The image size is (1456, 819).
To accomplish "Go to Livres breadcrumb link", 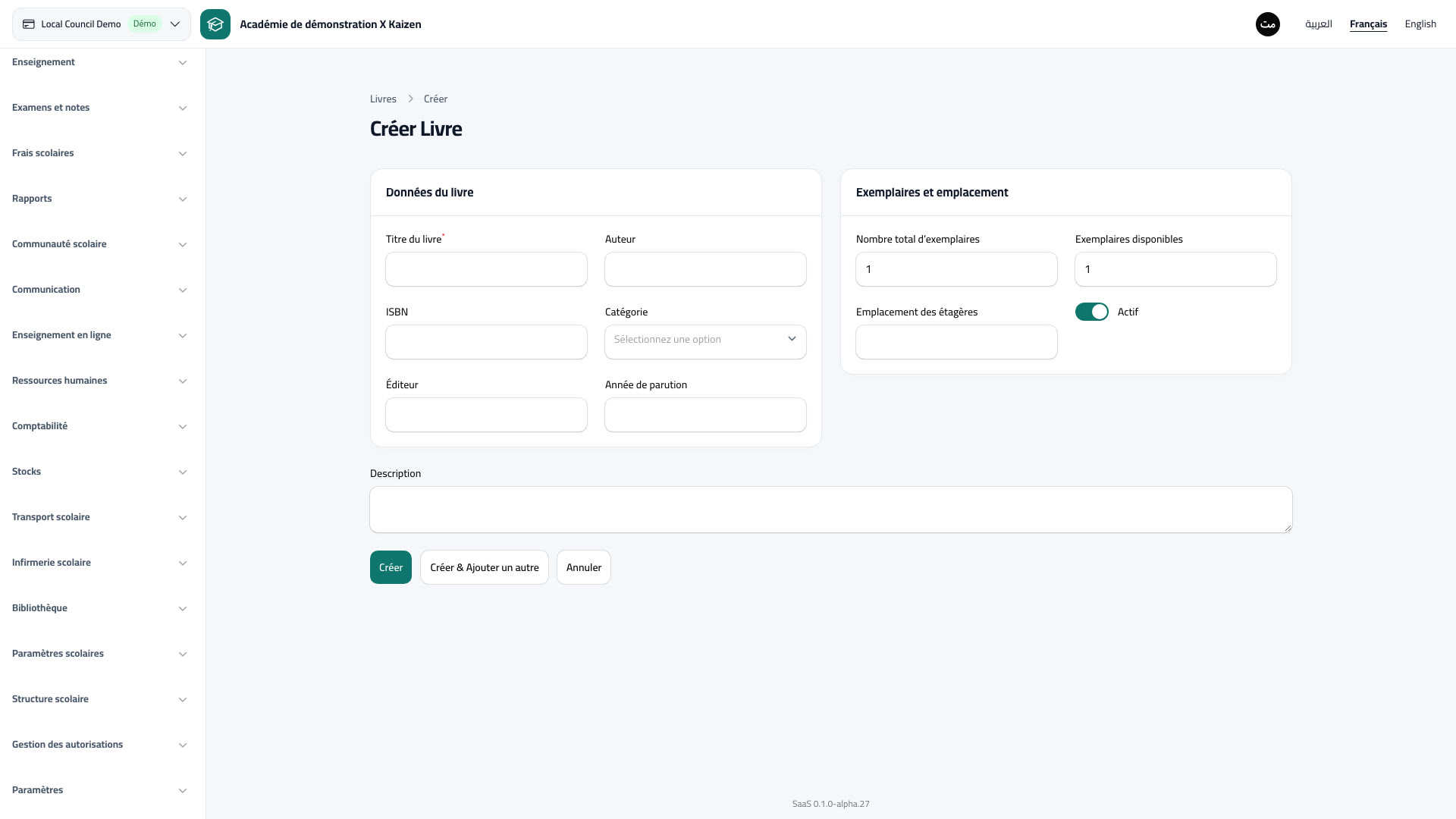I will point(383,99).
